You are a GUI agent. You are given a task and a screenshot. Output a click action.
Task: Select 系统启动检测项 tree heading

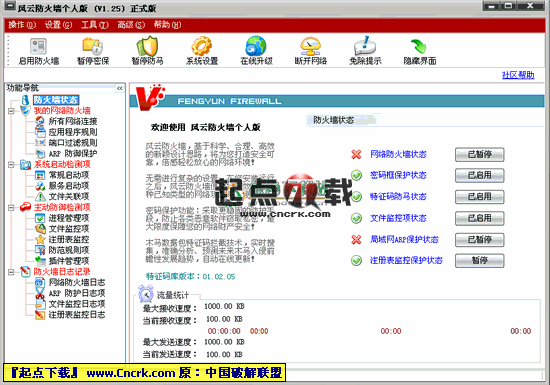tap(62, 164)
